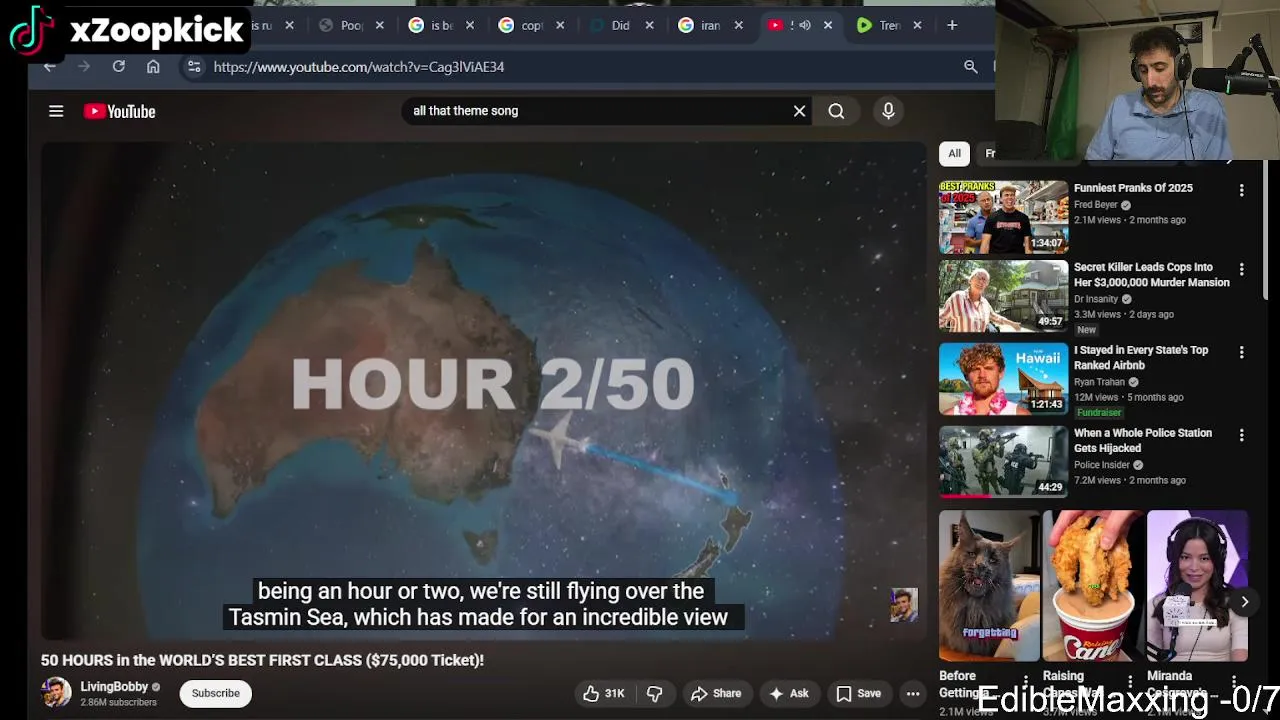This screenshot has width=1280, height=720.
Task: Click the video player area
Action: pos(484,390)
